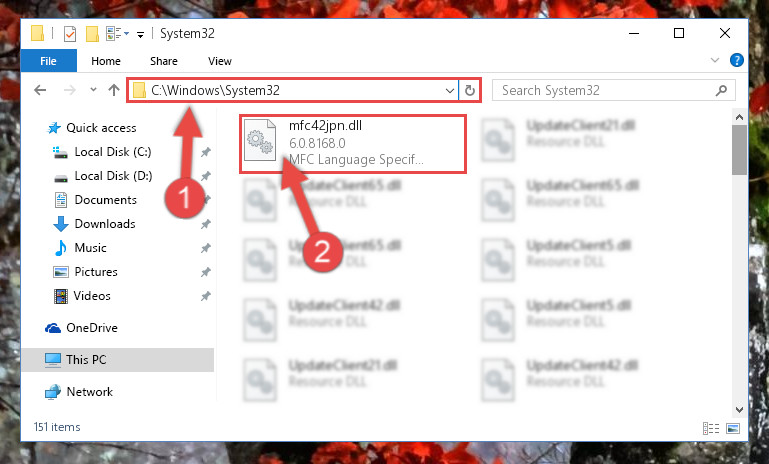The height and width of the screenshot is (464, 769).
Task: Switch to the View ribbon tab
Action: point(220,61)
